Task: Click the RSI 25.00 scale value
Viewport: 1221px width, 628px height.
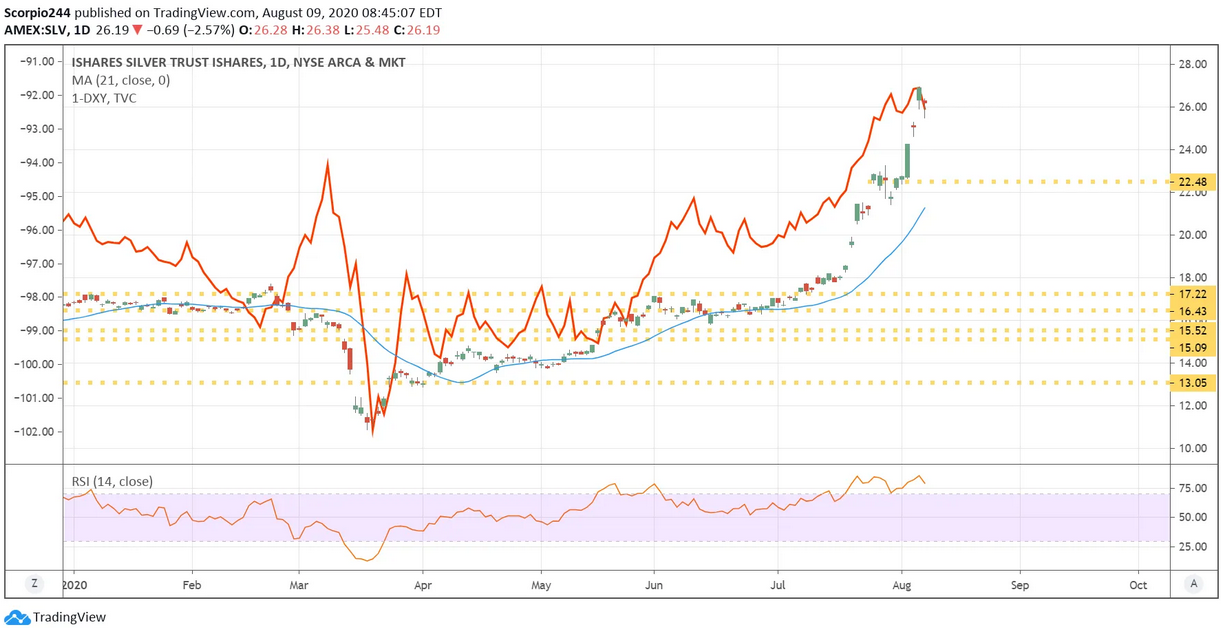Action: click(1192, 547)
